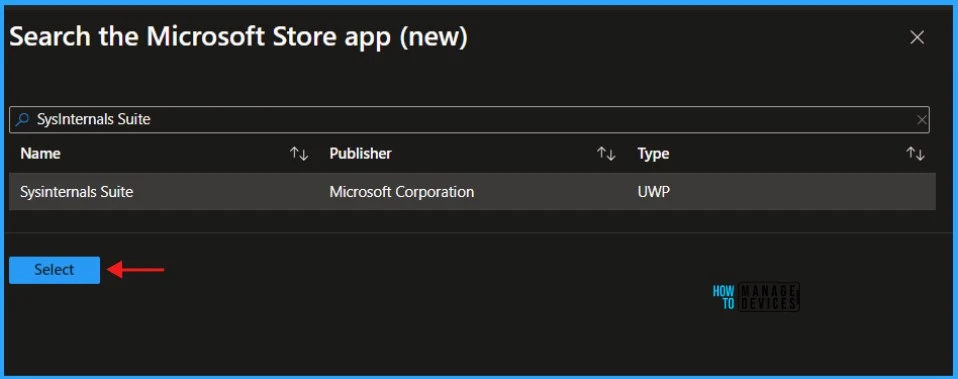The image size is (958, 379).
Task: Click Microsoft Corporation publisher cell
Action: click(x=401, y=192)
